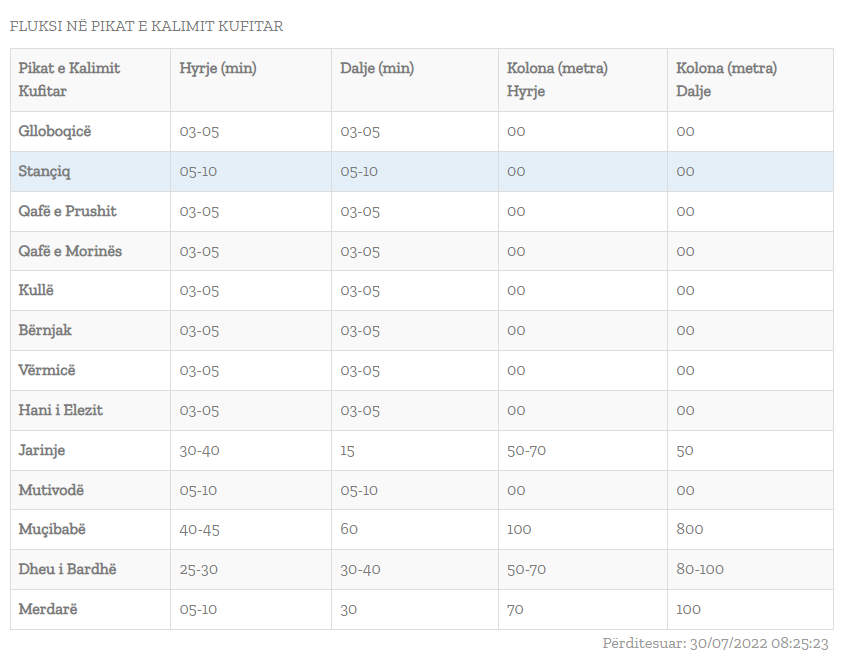Screen dimensions: 845x667
Task: Click the Qafë e Prushit row label
Action: pyautogui.click(x=67, y=211)
